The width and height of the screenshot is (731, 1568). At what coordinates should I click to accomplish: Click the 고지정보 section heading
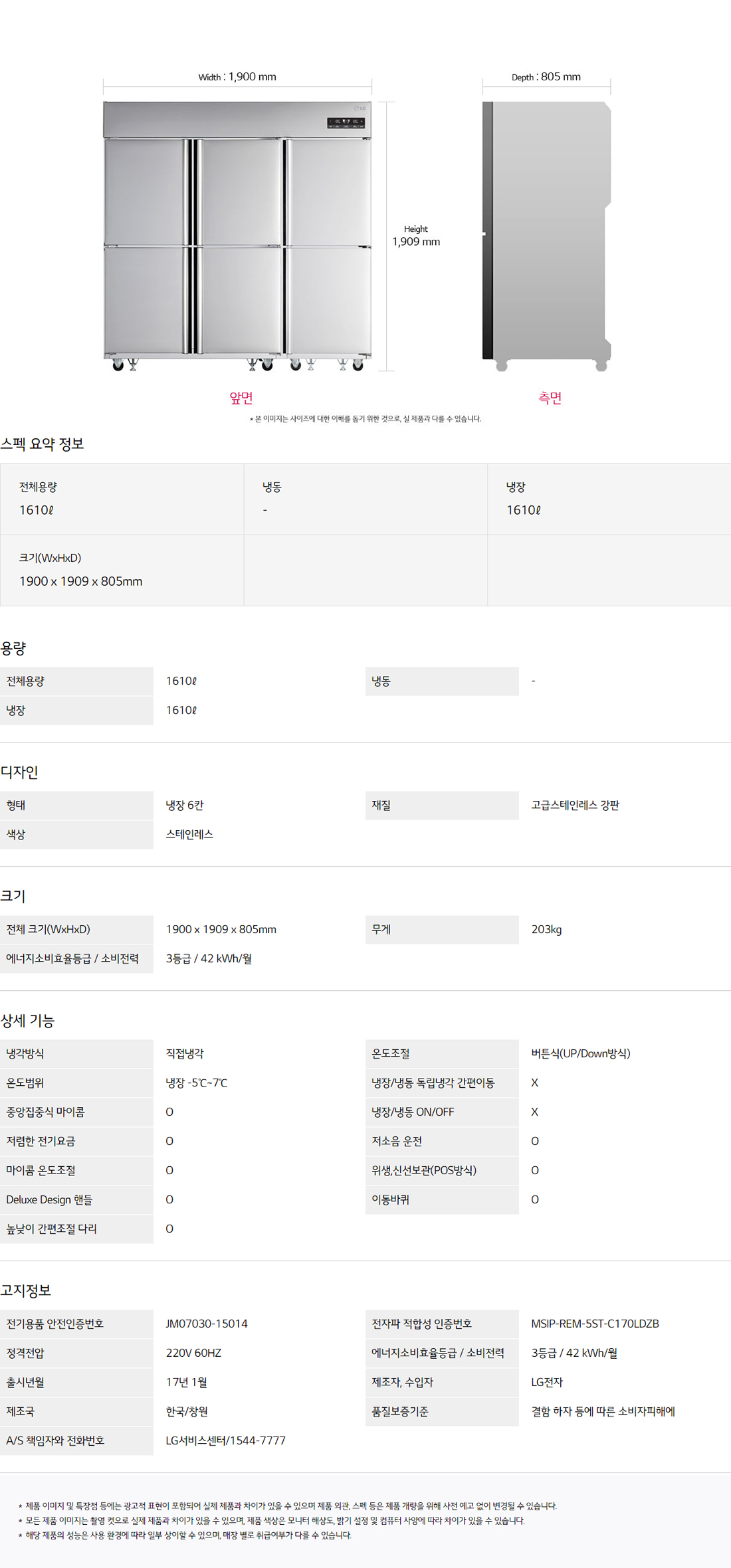[26, 1290]
